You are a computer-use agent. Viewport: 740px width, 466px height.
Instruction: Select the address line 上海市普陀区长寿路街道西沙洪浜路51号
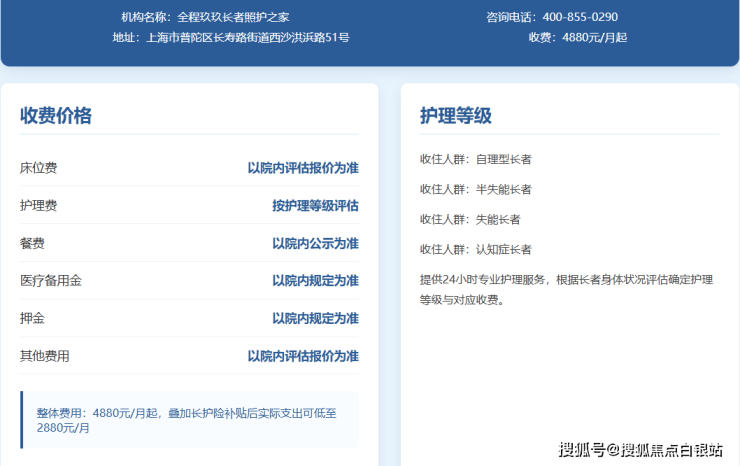tap(248, 38)
